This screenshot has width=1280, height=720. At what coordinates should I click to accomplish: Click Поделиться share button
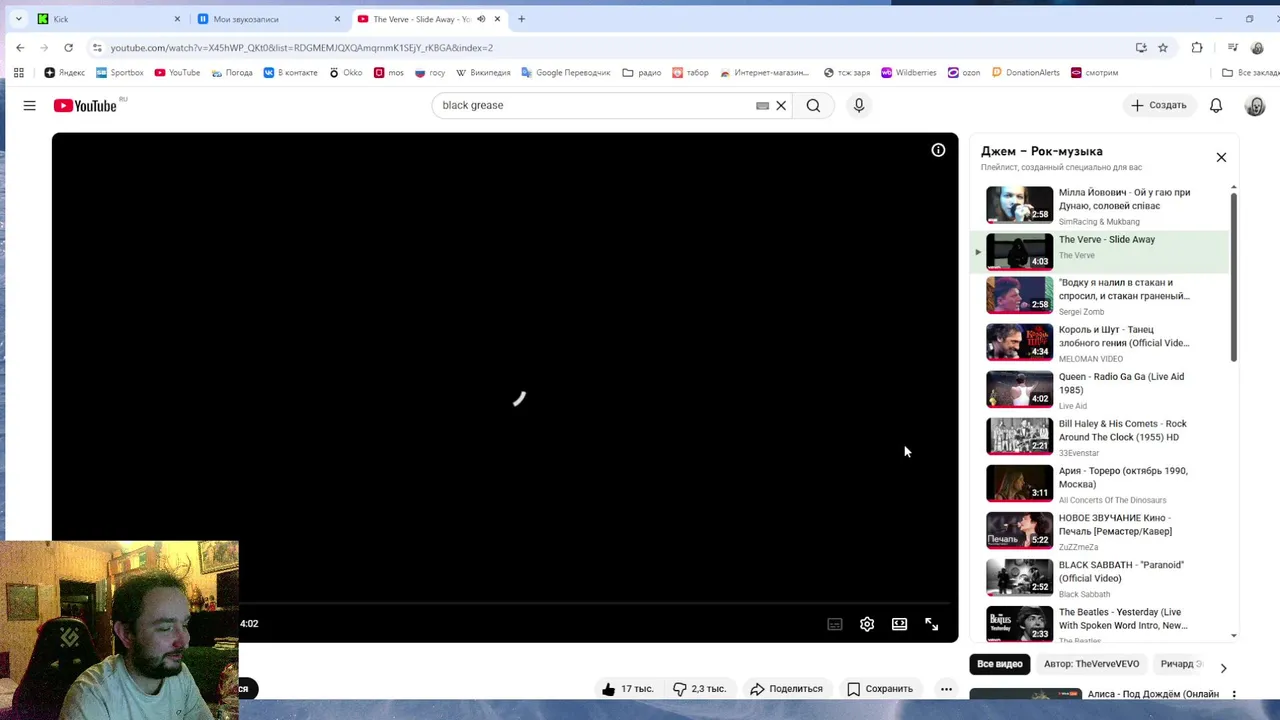(786, 688)
